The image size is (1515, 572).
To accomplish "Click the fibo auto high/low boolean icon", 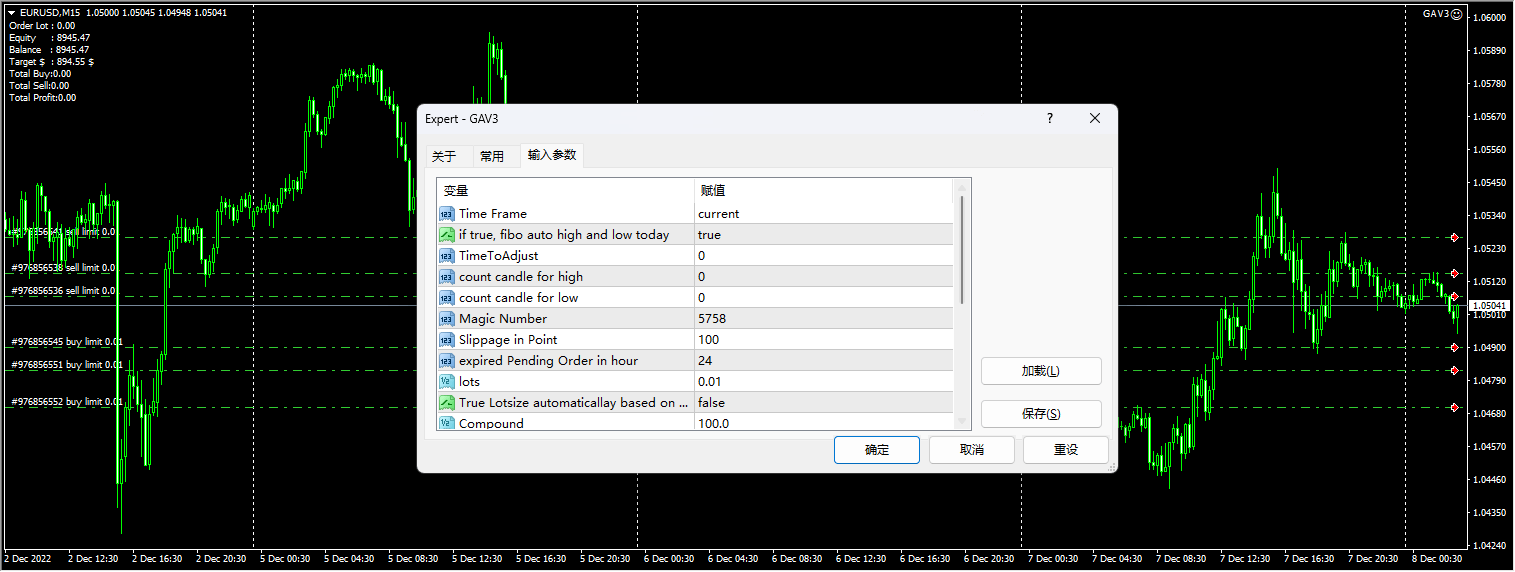I will (447, 235).
